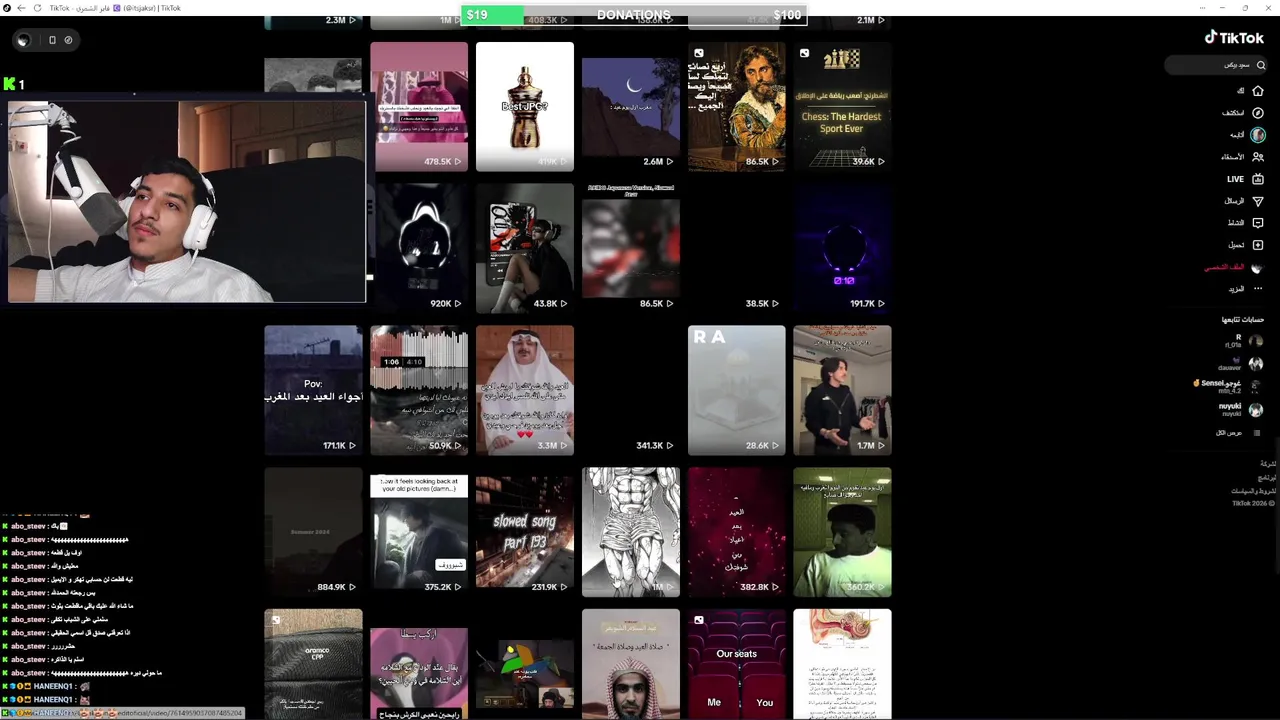Click the play icon beside 341.3K views
The width and height of the screenshot is (1280, 720).
coord(670,445)
